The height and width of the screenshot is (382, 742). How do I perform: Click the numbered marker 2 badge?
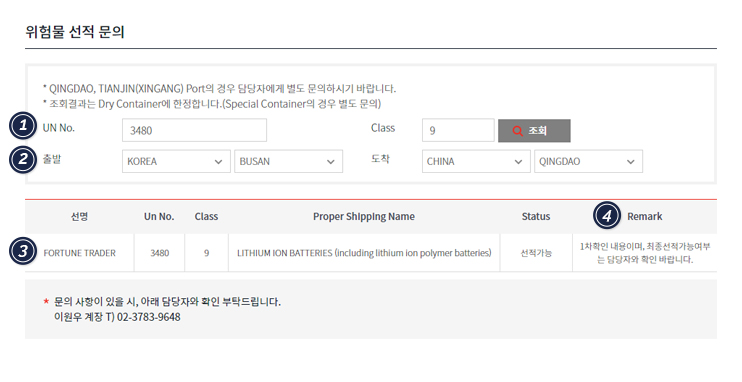(23, 160)
